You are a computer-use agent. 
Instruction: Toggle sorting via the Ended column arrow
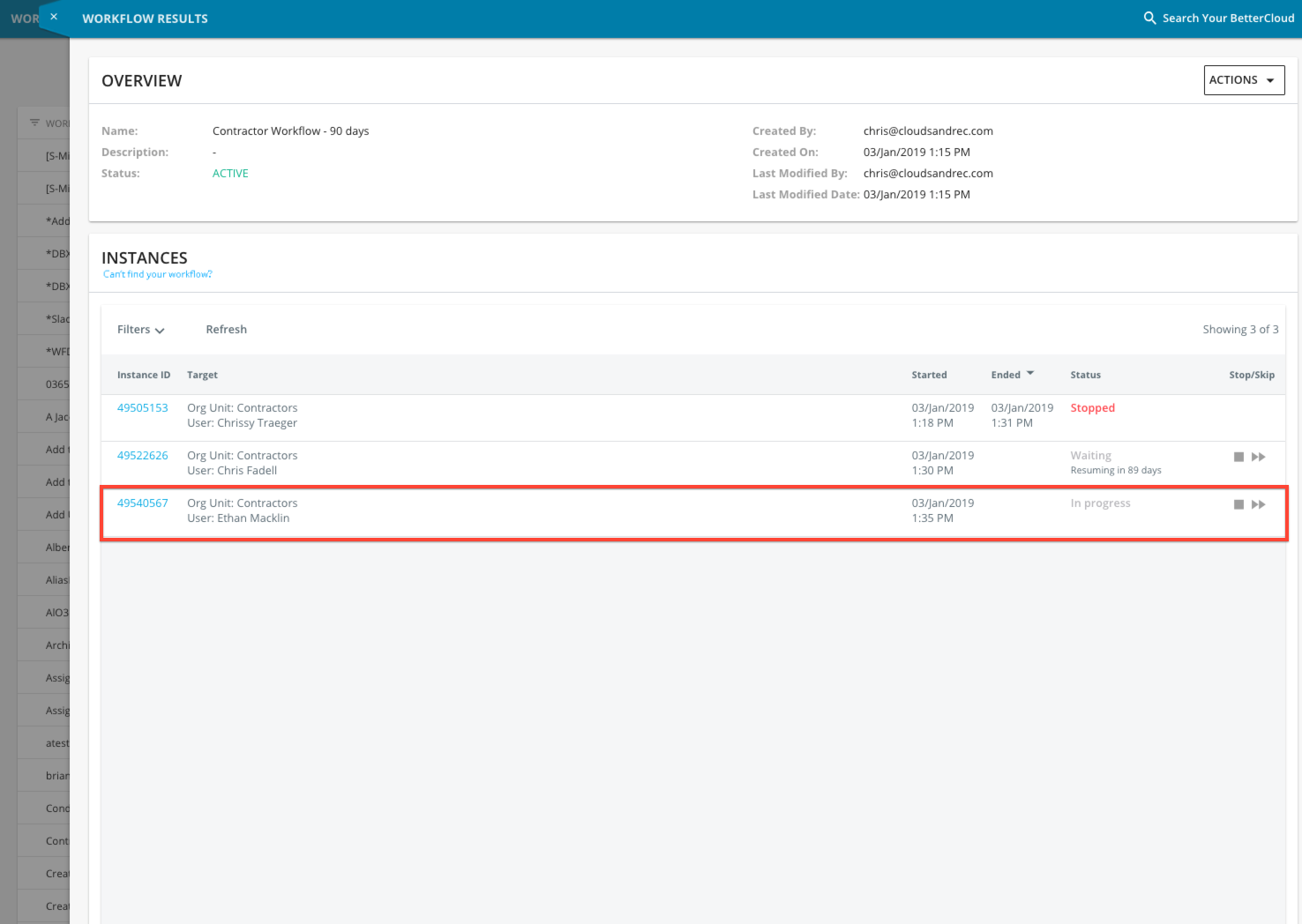(1029, 372)
